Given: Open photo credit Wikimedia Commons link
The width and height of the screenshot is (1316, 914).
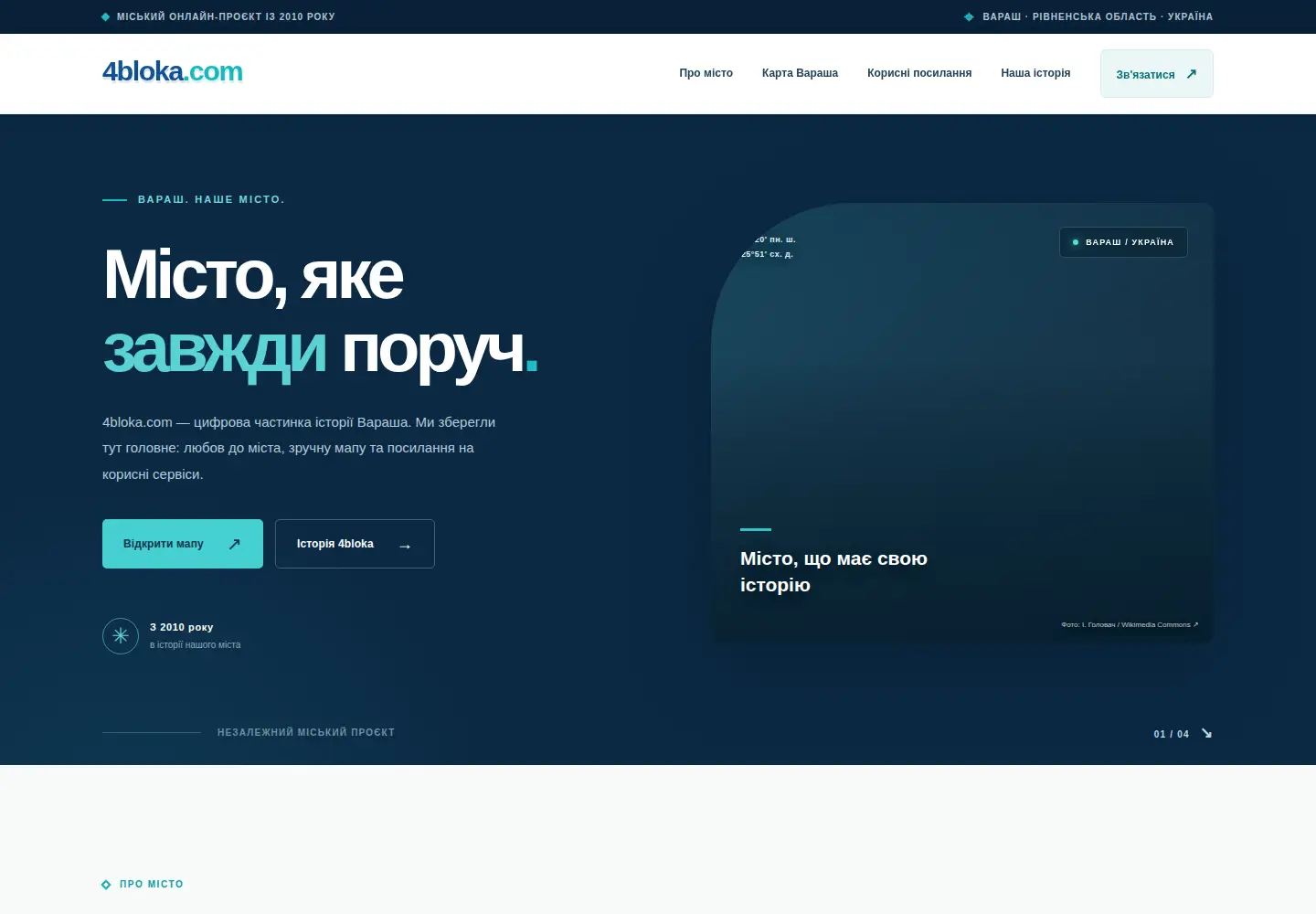Looking at the screenshot, I should [1130, 625].
